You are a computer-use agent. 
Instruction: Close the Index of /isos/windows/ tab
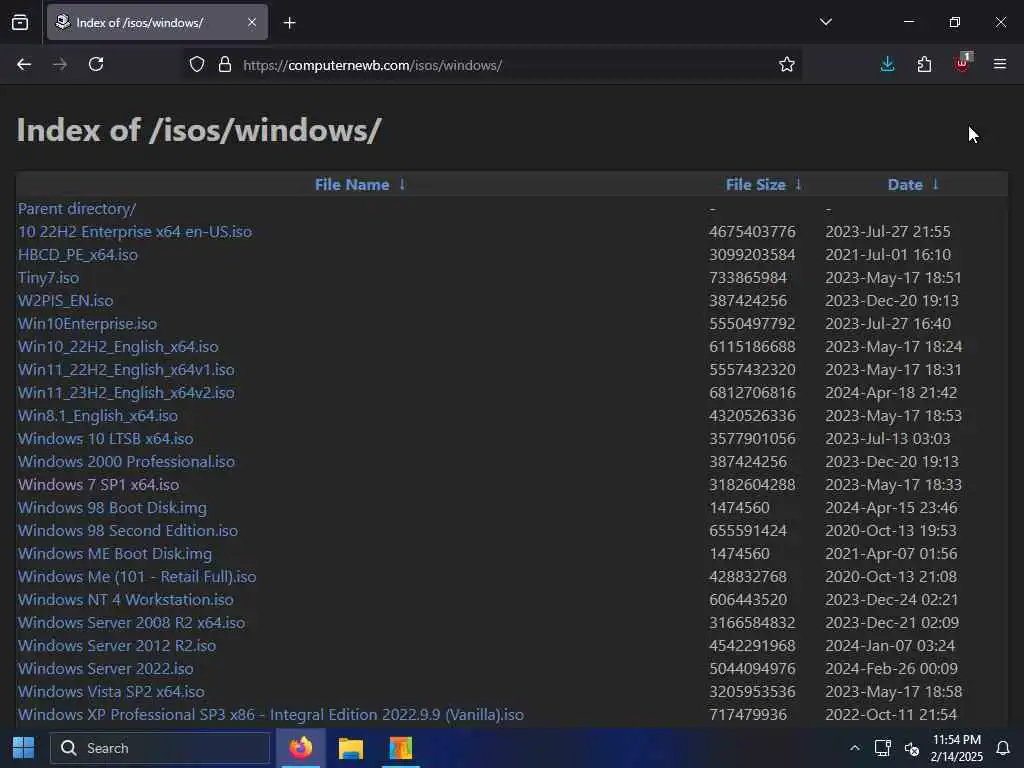(x=252, y=22)
